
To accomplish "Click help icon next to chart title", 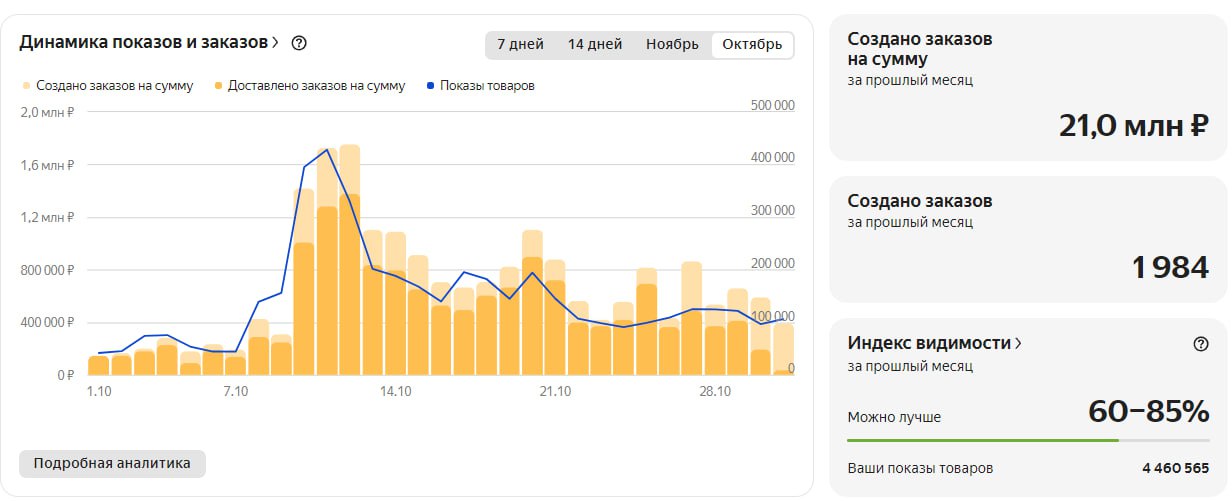I will pos(298,43).
